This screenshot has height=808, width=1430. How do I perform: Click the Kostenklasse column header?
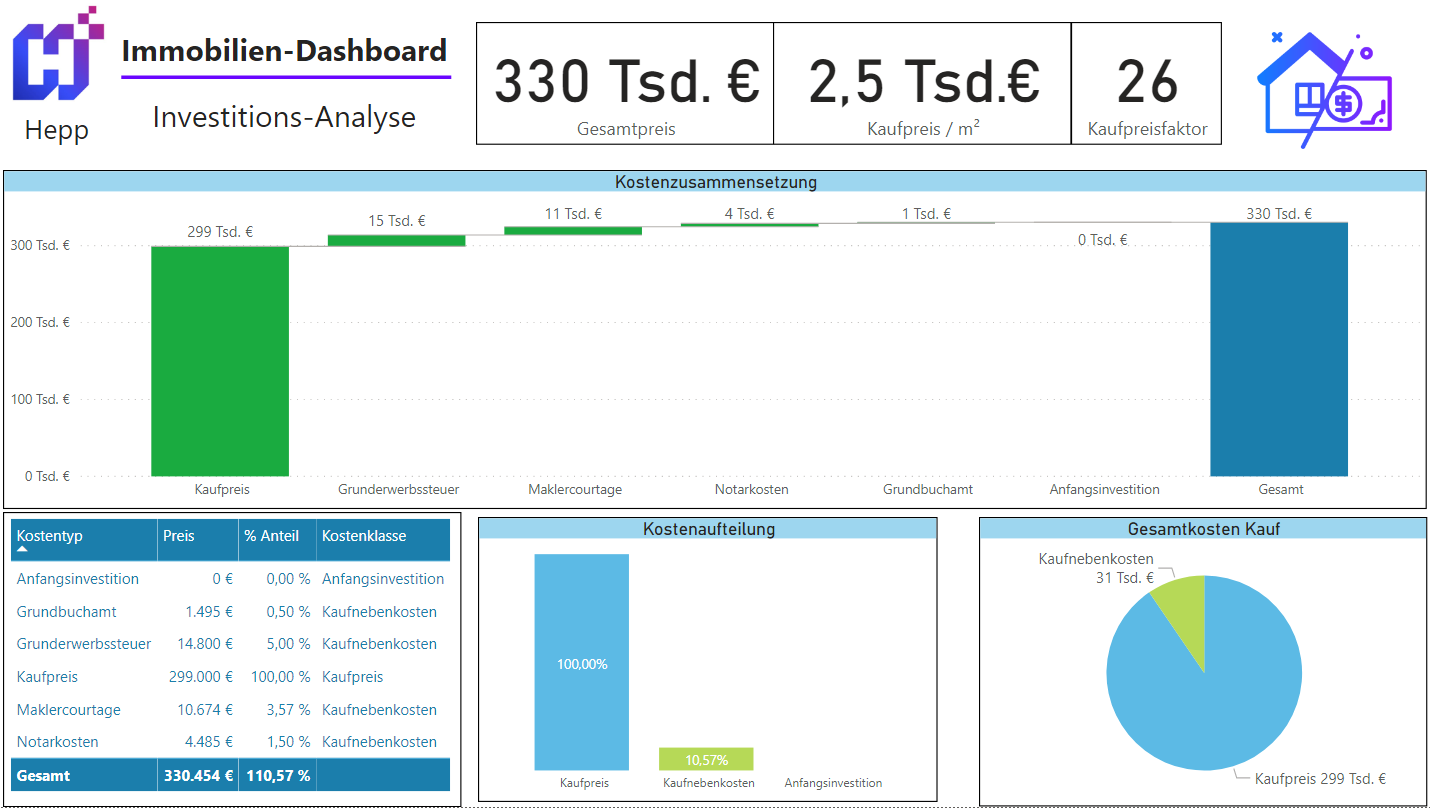364,536
